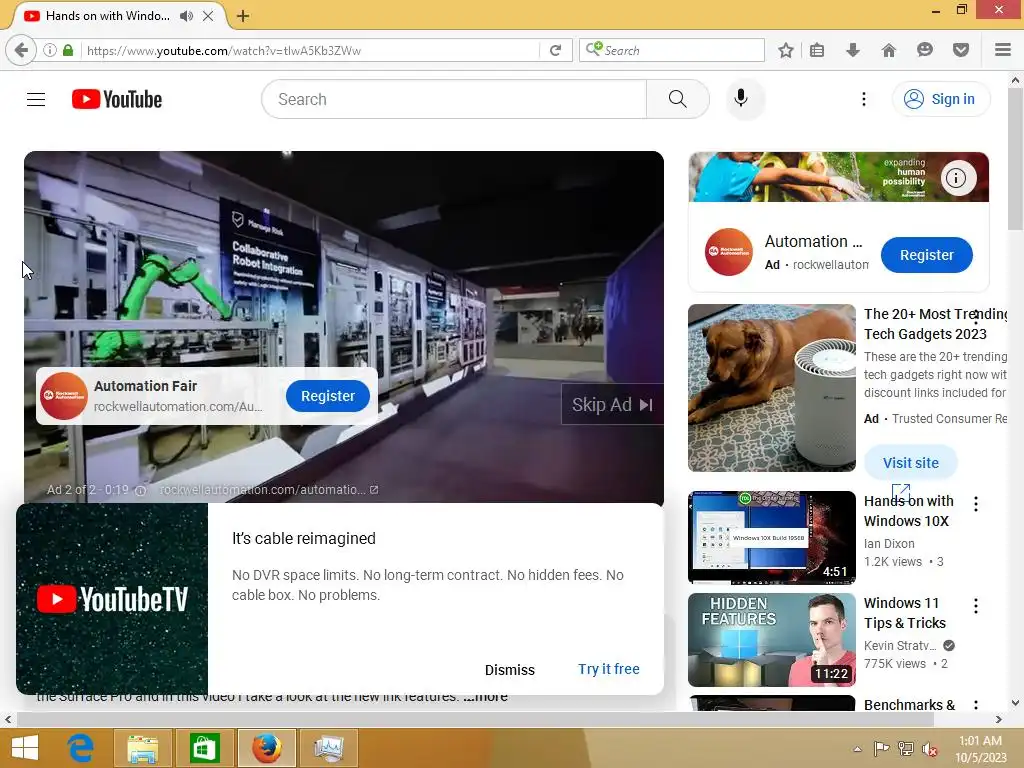Viewport: 1024px width, 768px height.
Task: Open 'Windows 11 Tips & Tricks' video title
Action: (905, 613)
